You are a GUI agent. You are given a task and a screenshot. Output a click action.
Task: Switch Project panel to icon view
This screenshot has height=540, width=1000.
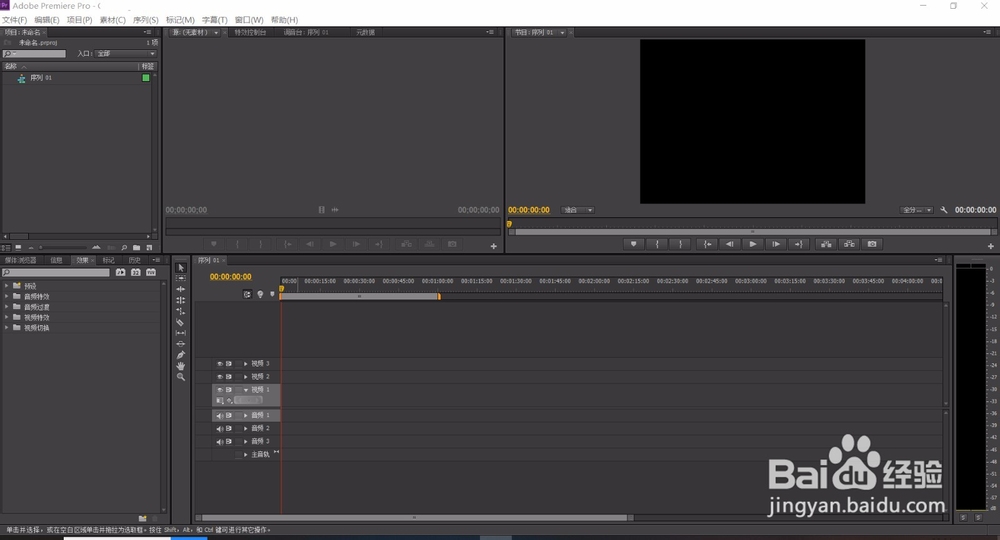pyautogui.click(x=18, y=247)
